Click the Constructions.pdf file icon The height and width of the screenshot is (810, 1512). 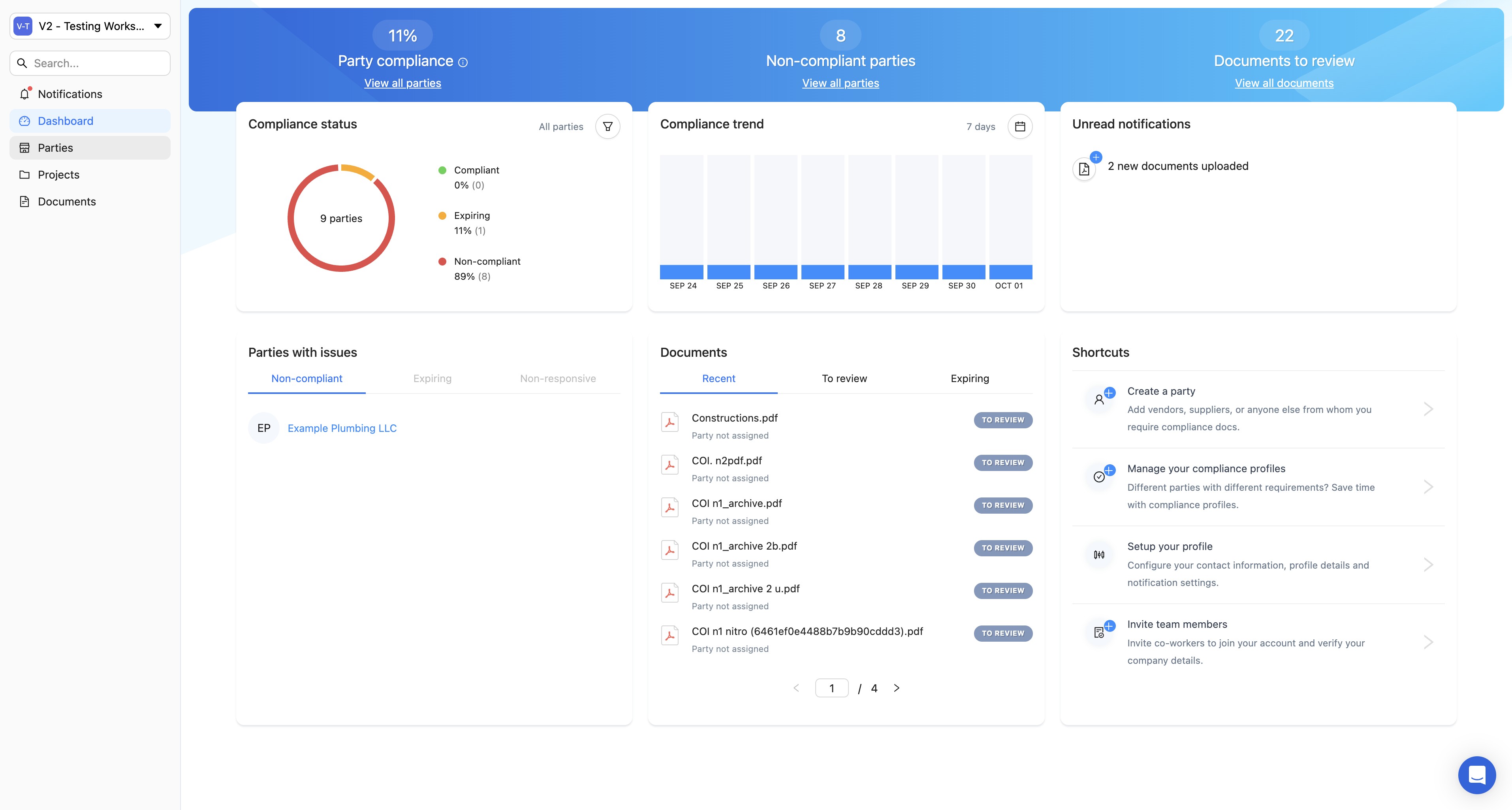point(670,422)
